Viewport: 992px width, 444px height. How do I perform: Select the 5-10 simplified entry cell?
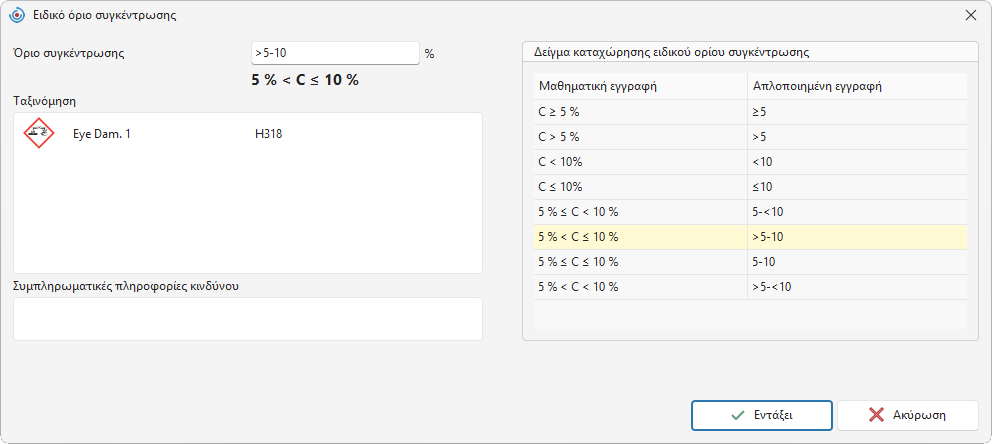tap(857, 262)
